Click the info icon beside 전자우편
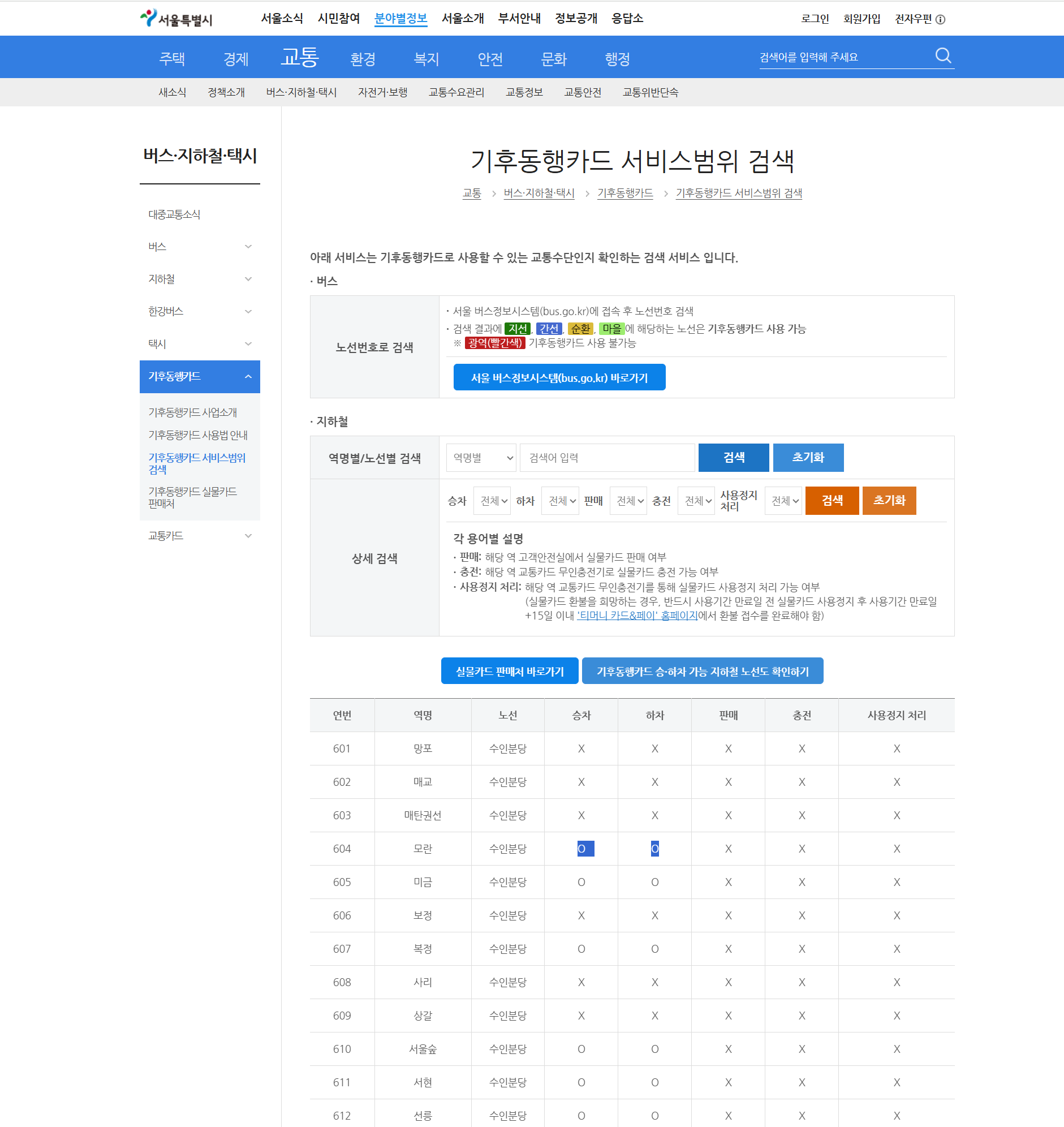The image size is (1064, 1127). pyautogui.click(x=942, y=19)
